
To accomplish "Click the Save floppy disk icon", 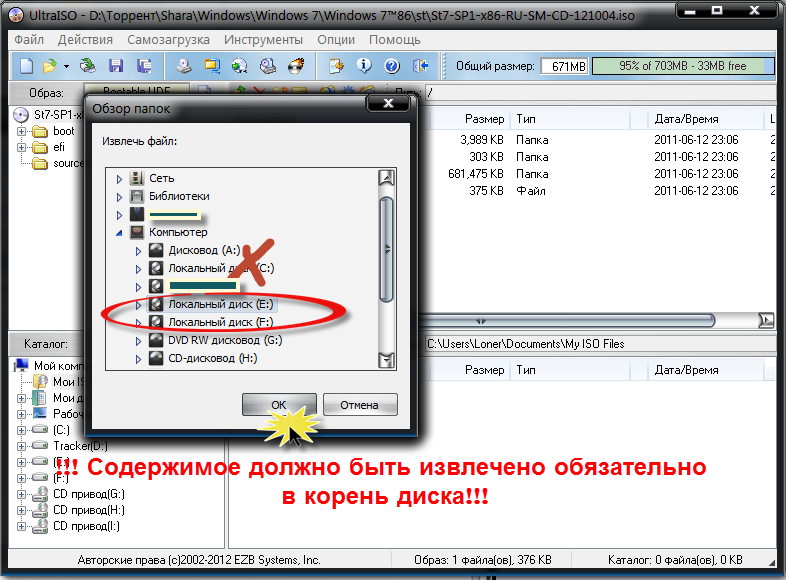I will (116, 66).
